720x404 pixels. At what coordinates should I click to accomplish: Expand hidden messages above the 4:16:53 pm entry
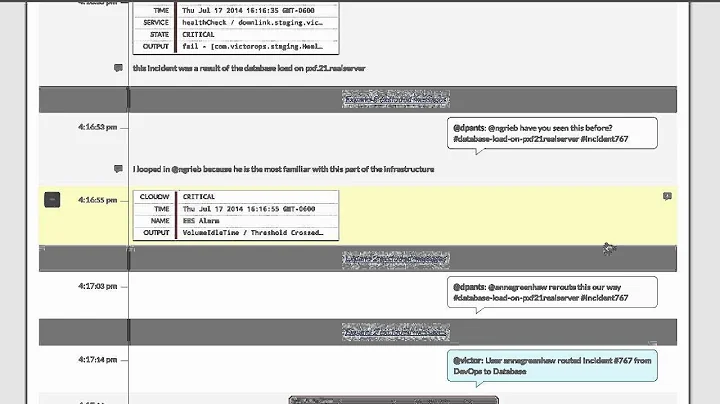[x=395, y=99]
